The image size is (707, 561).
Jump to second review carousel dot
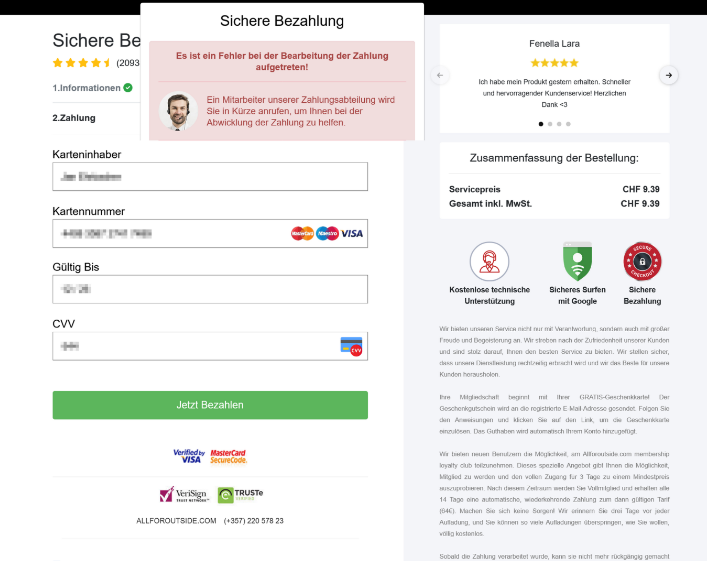(x=550, y=124)
